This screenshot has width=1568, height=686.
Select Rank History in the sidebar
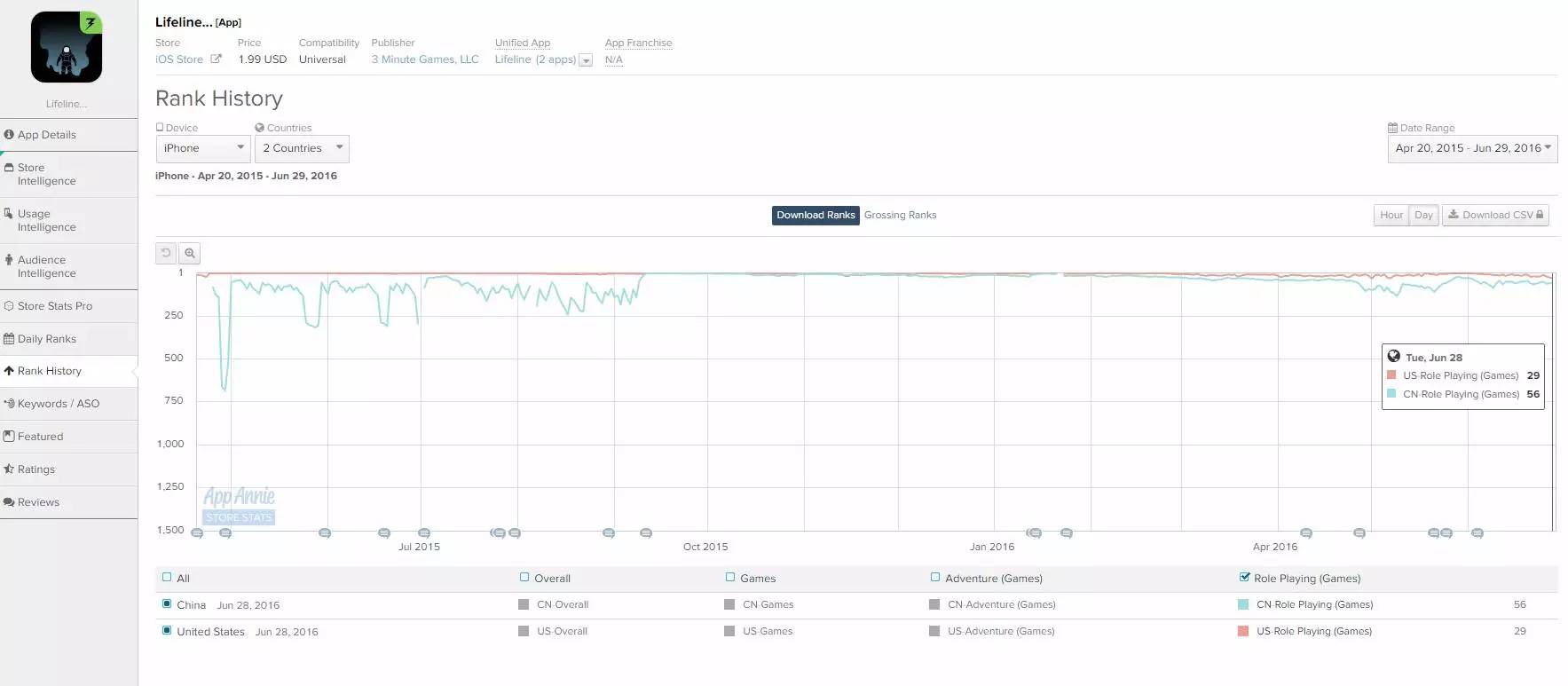[68, 371]
